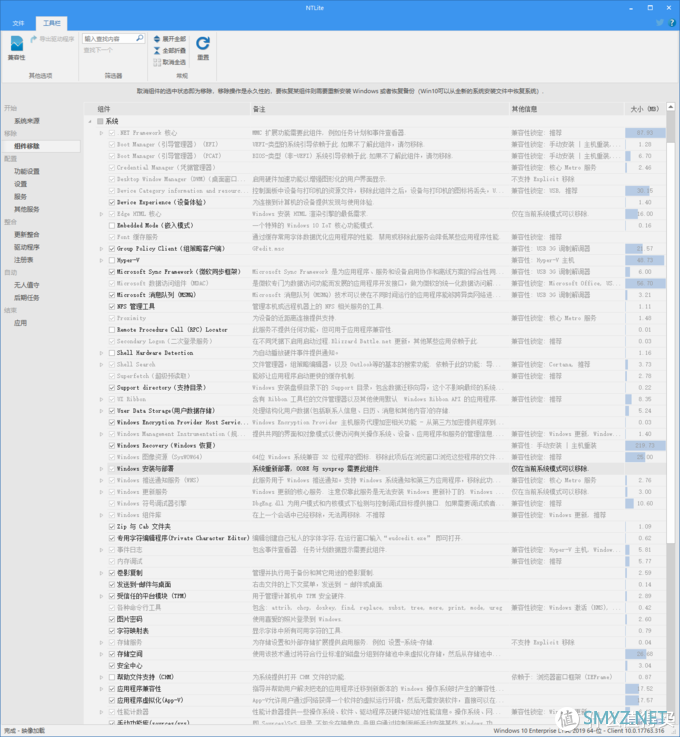Screen dimensions: 680x737
Task: Expand User Data Storage node
Action: (101, 411)
